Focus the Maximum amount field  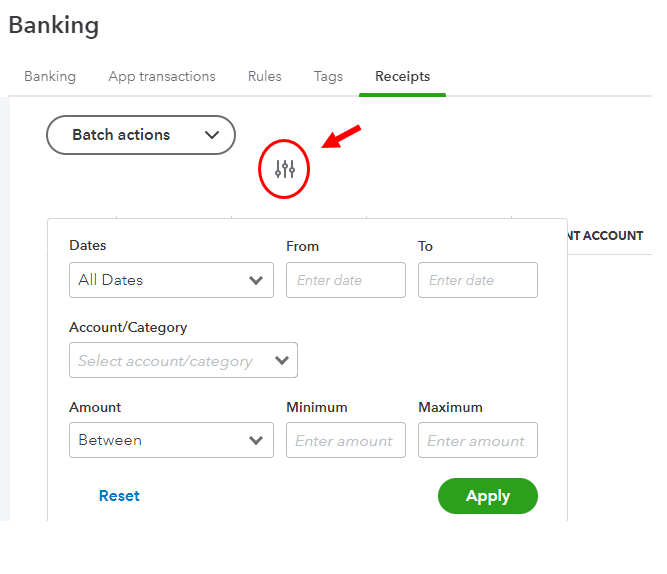tap(477, 440)
